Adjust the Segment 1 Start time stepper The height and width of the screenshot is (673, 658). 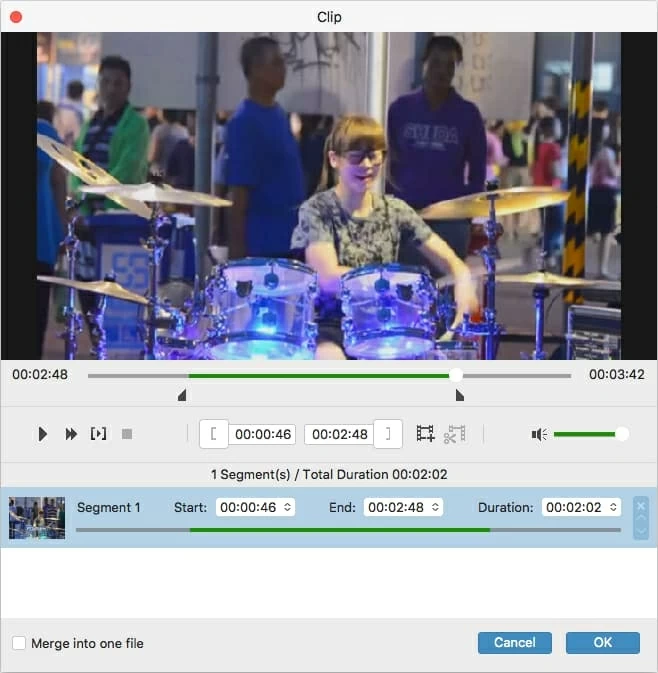(x=288, y=507)
